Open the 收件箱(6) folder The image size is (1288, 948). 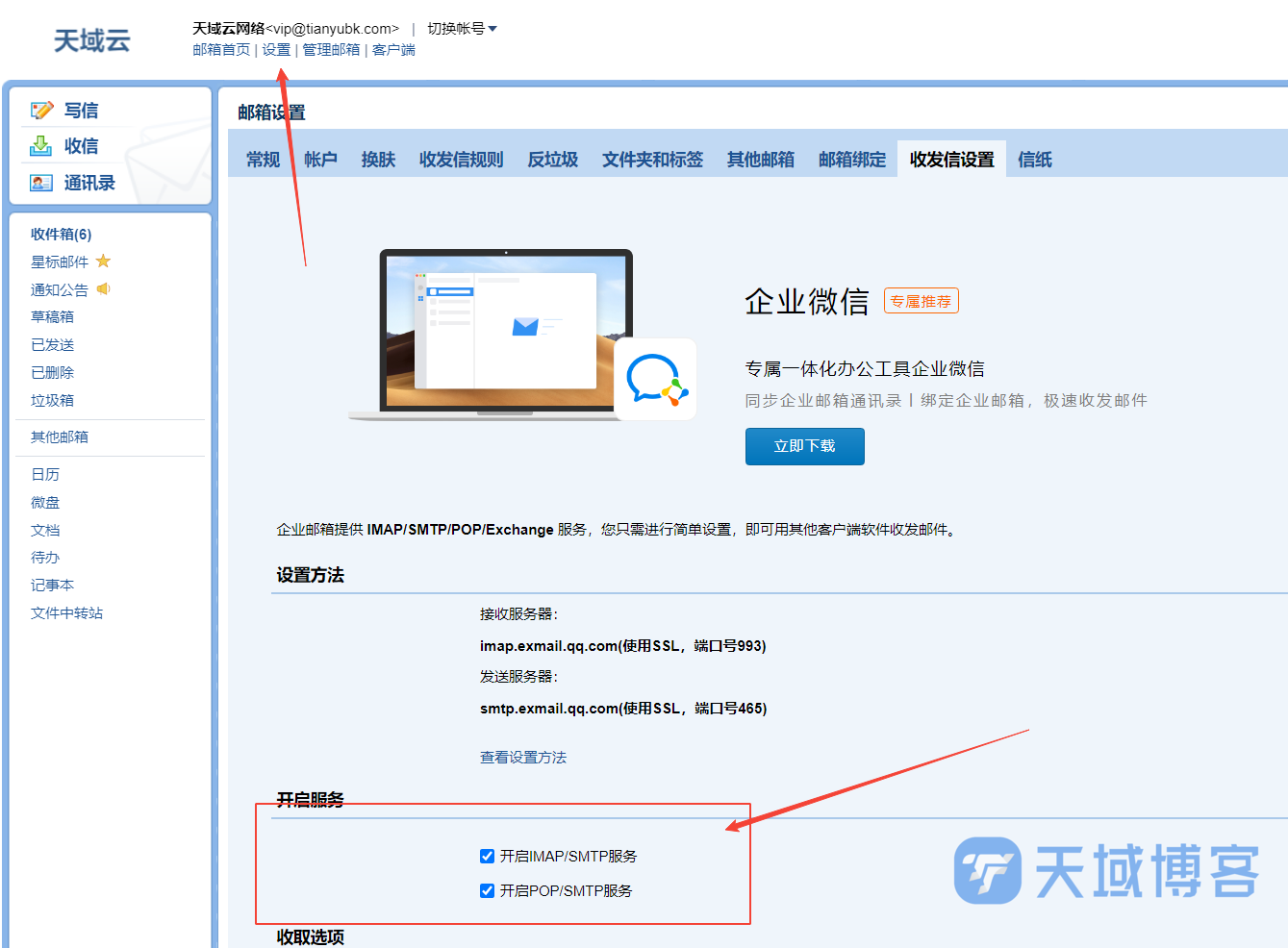coord(61,235)
